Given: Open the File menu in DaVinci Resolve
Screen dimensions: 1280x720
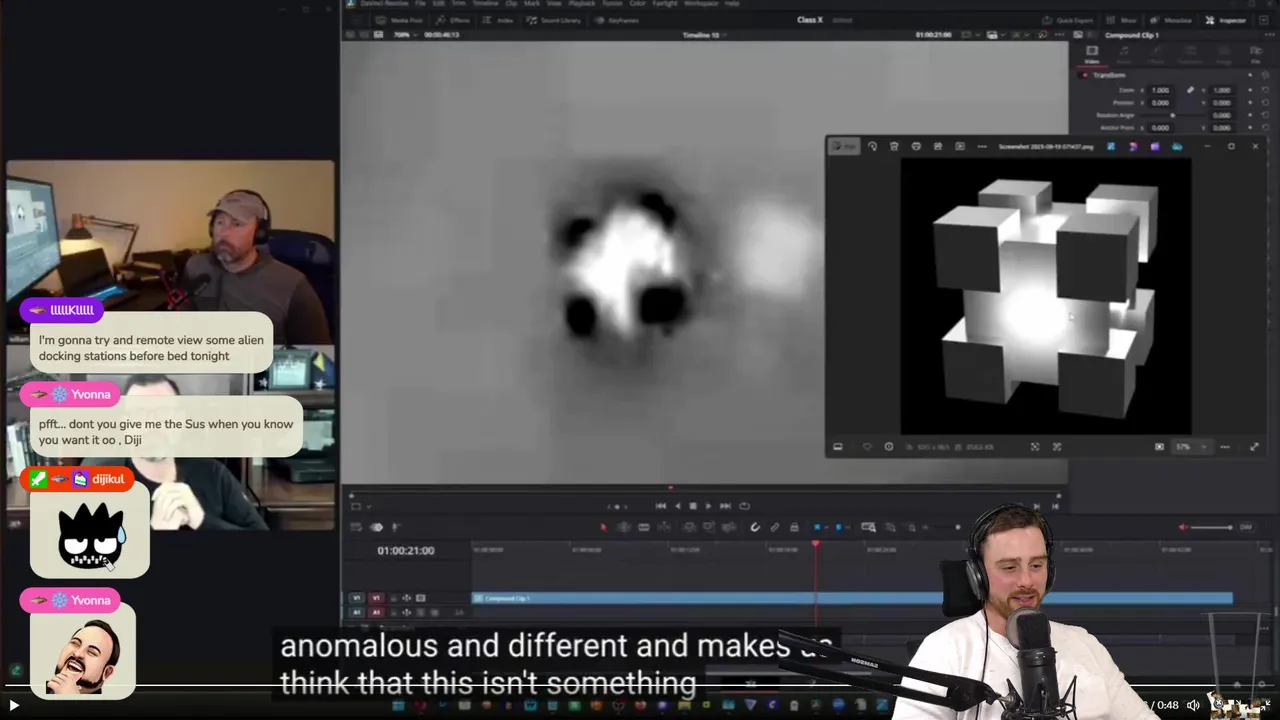Looking at the screenshot, I should [420, 4].
